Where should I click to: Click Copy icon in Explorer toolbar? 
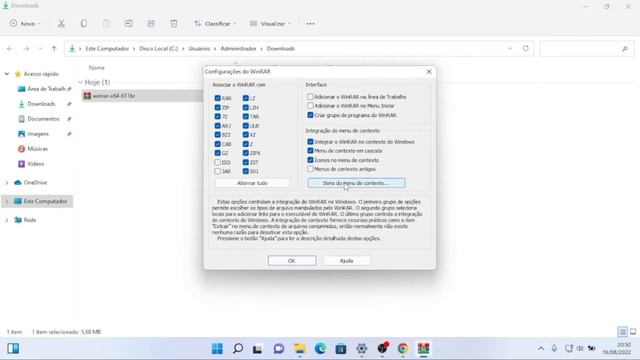[x=84, y=24]
